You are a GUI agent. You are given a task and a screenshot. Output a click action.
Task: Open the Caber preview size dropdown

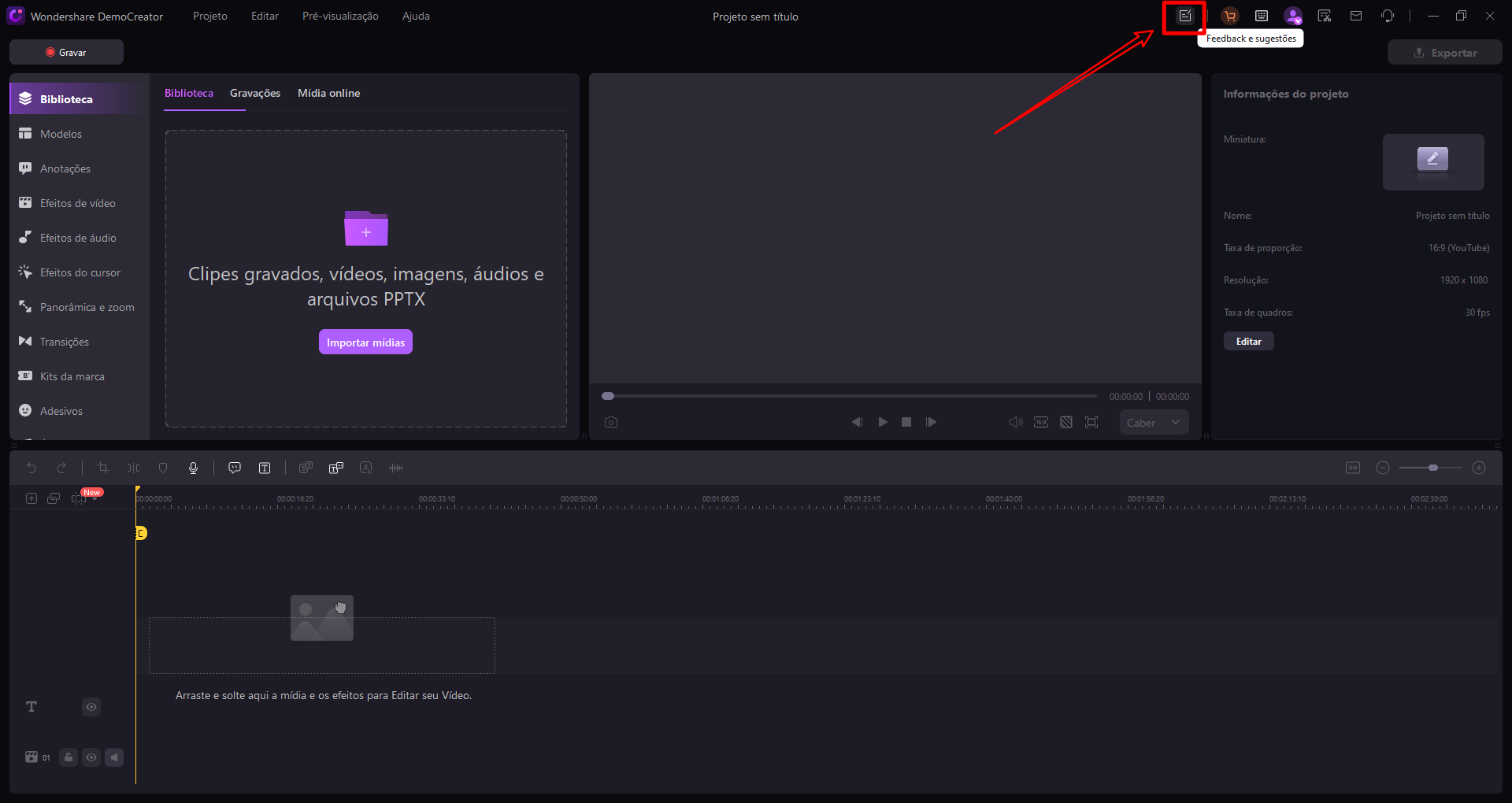point(1154,423)
